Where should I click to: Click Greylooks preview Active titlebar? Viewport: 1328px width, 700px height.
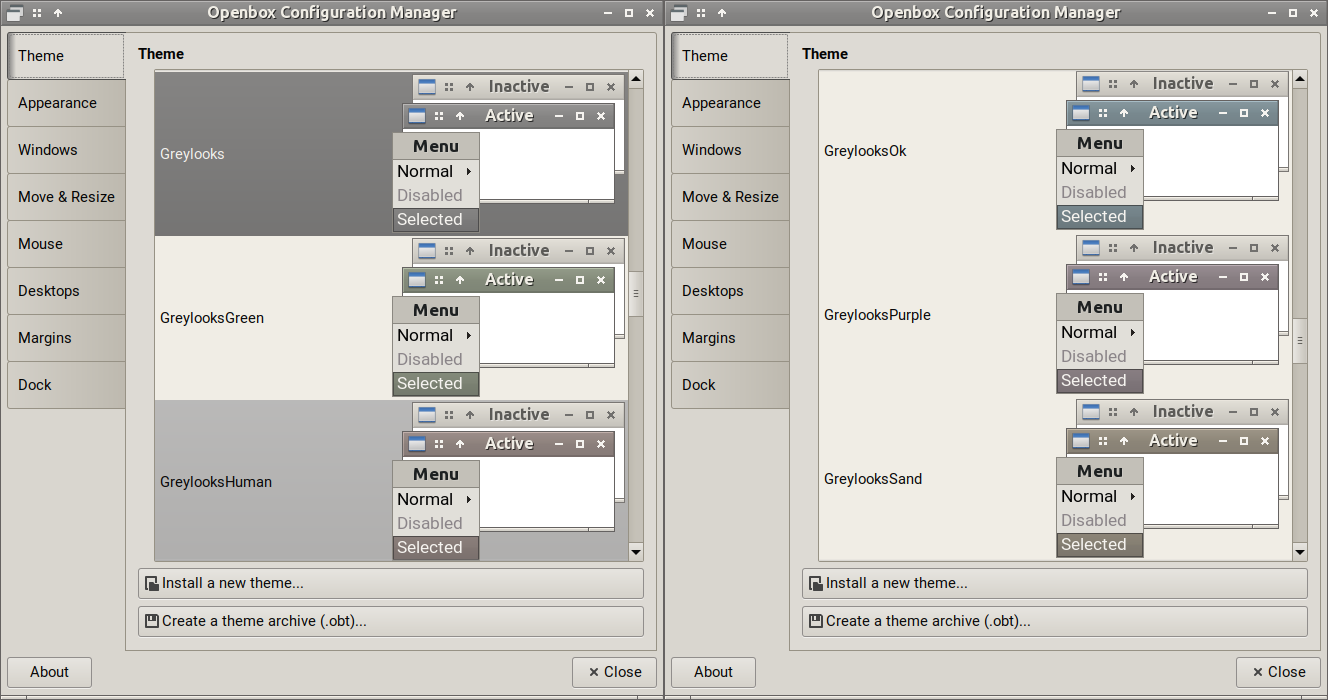tap(508, 116)
